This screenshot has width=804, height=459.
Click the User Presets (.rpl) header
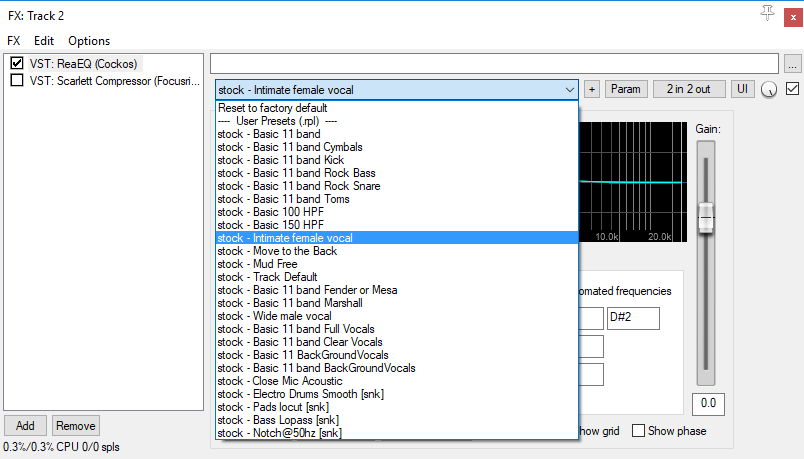pos(397,121)
